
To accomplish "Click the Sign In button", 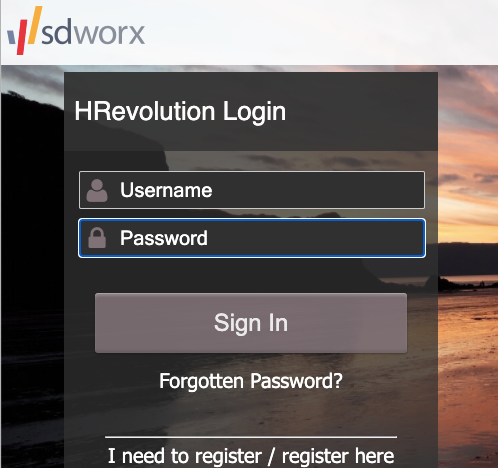I will pyautogui.click(x=251, y=323).
